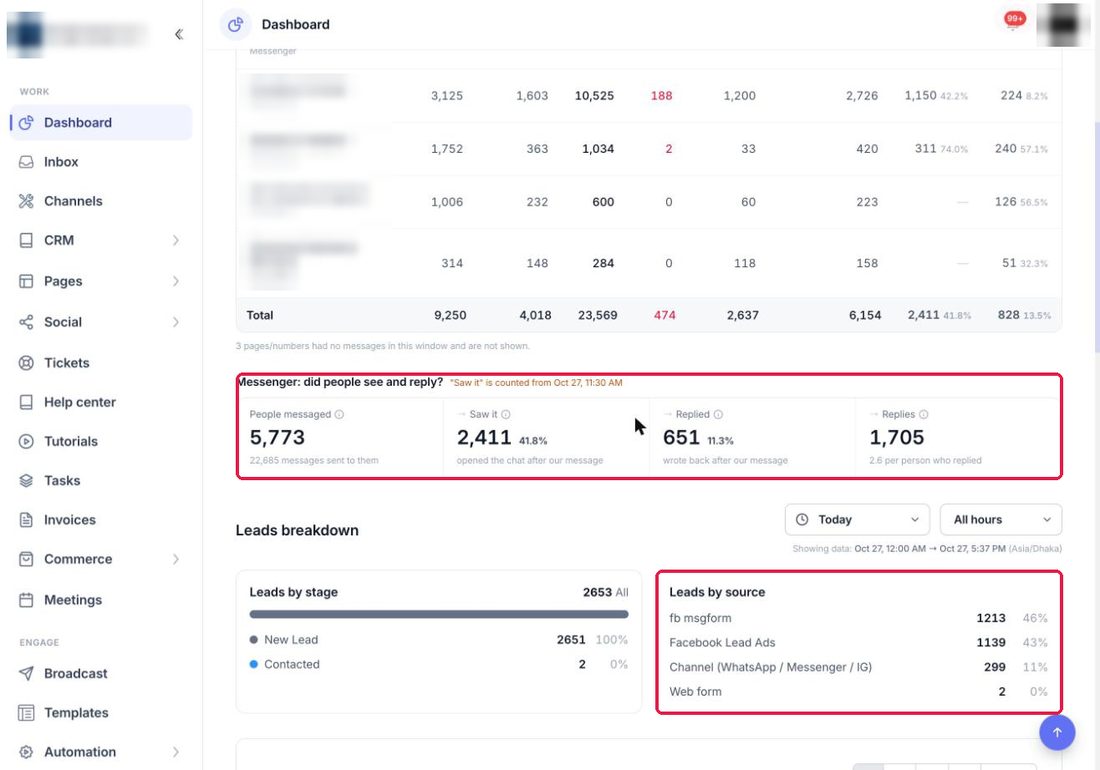Click the 2653 All leads count
This screenshot has height=770, width=1100.
605,593
